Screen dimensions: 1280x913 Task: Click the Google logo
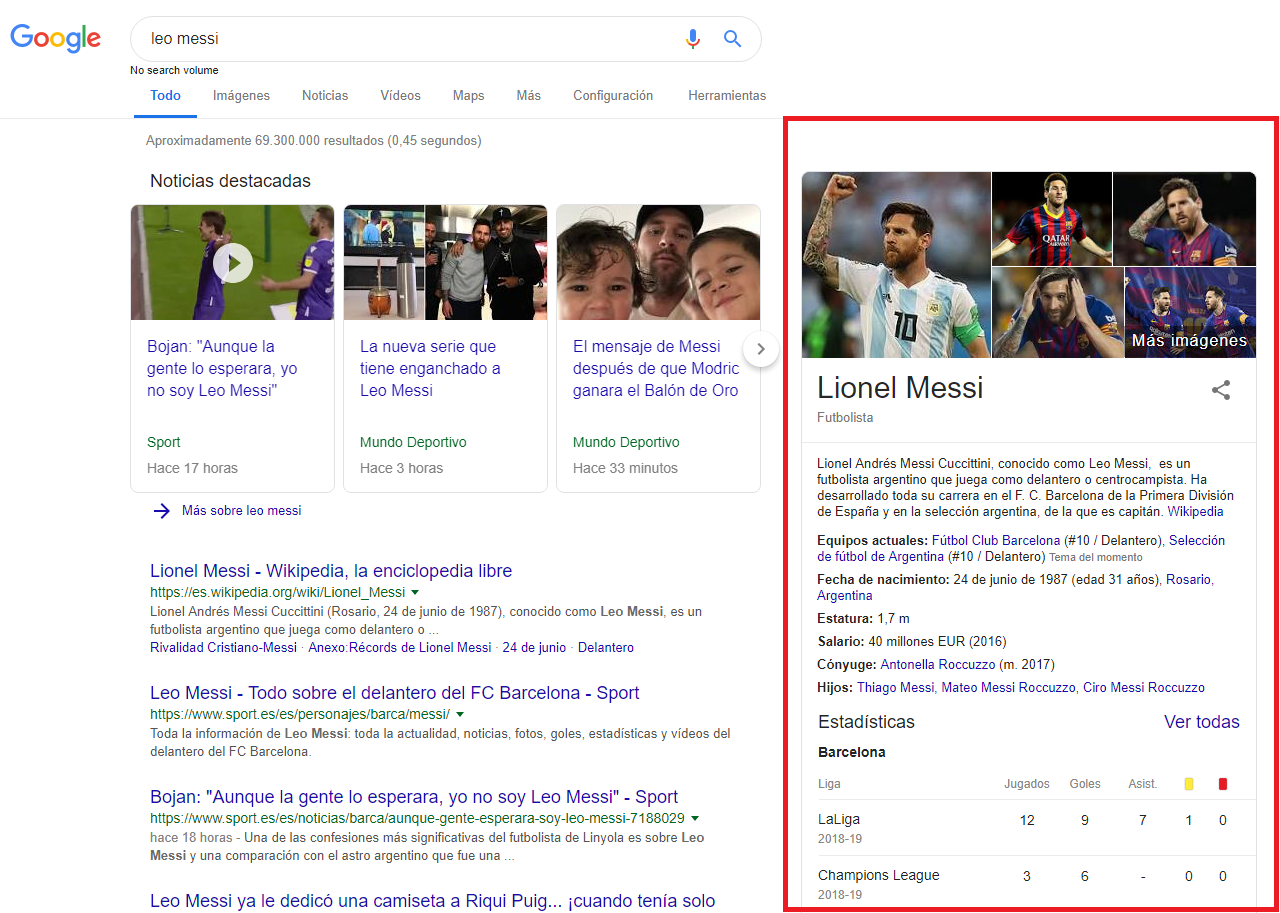(56, 39)
